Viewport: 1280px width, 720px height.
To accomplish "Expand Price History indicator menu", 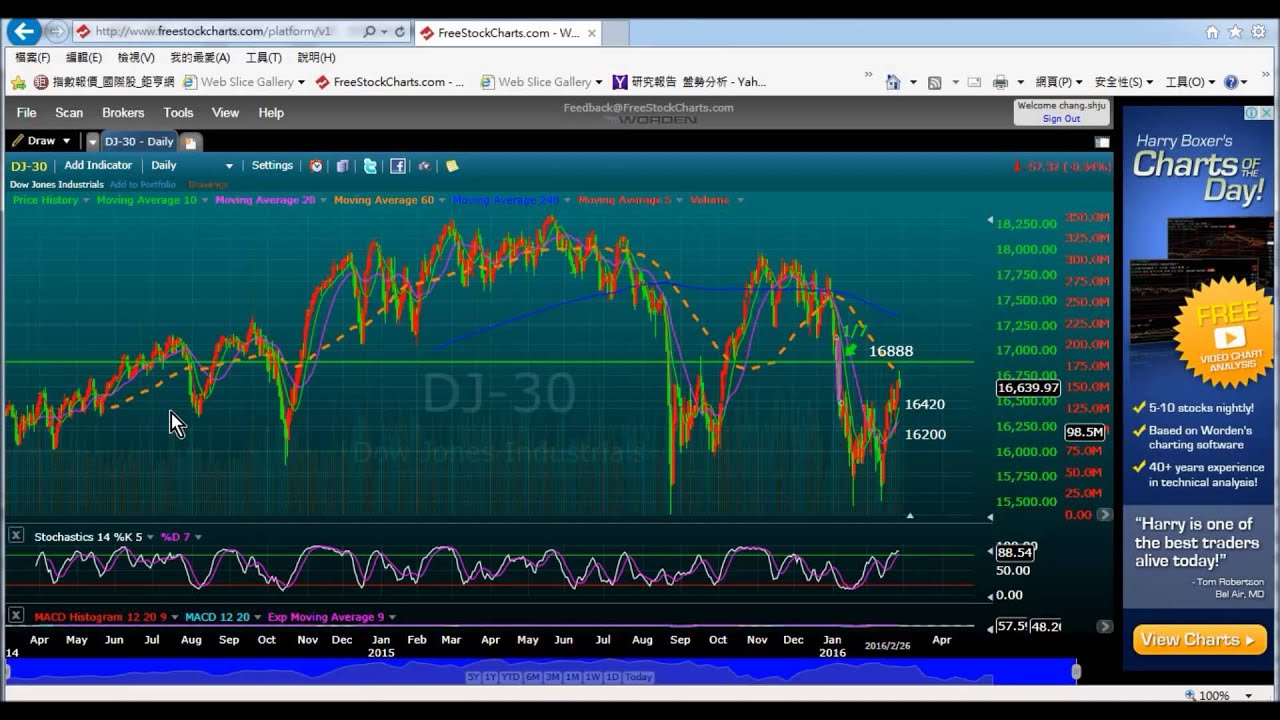I will click(86, 200).
